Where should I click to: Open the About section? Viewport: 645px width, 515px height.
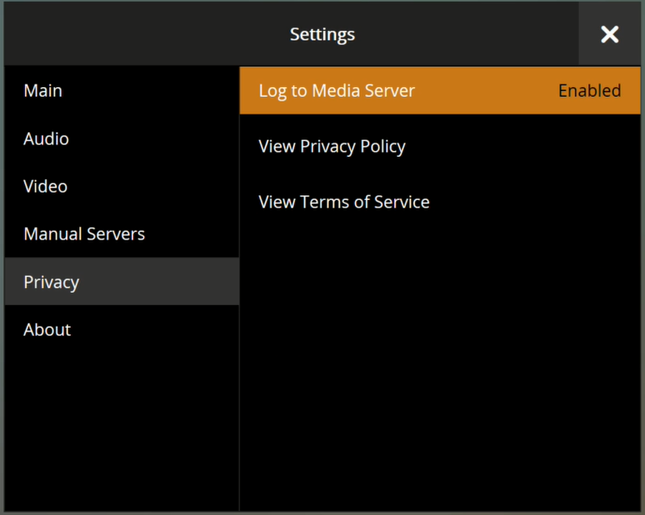tap(47, 330)
